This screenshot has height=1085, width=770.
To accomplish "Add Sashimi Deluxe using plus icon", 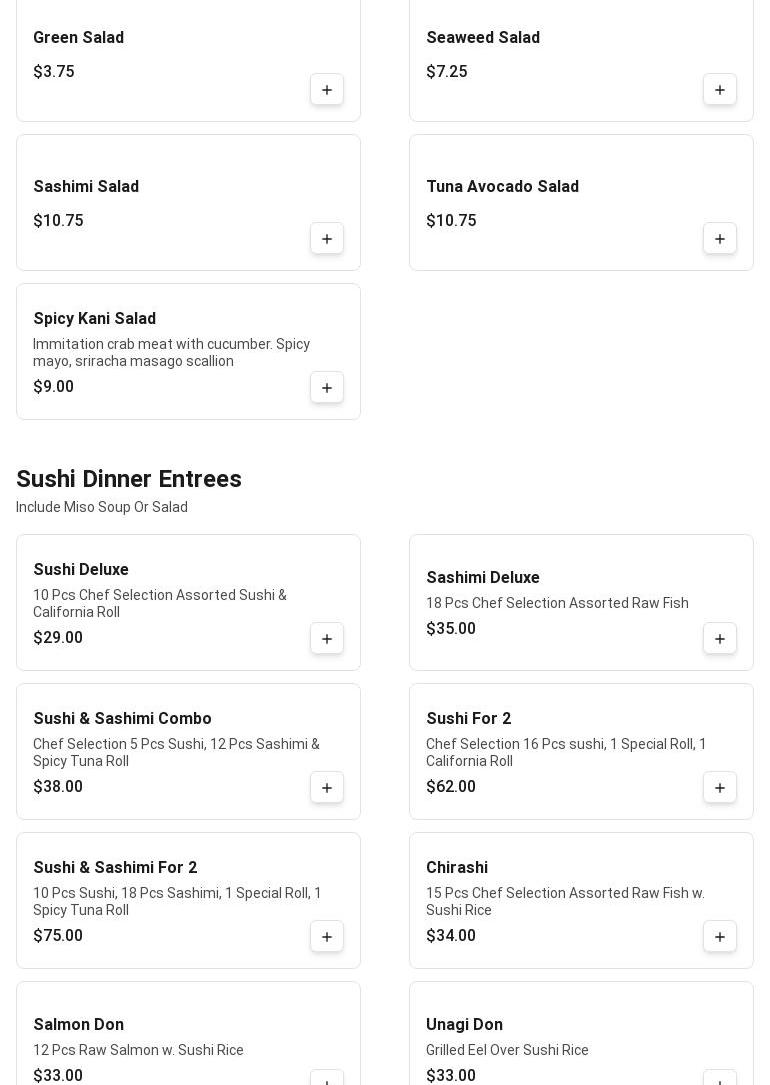I will (x=720, y=639).
